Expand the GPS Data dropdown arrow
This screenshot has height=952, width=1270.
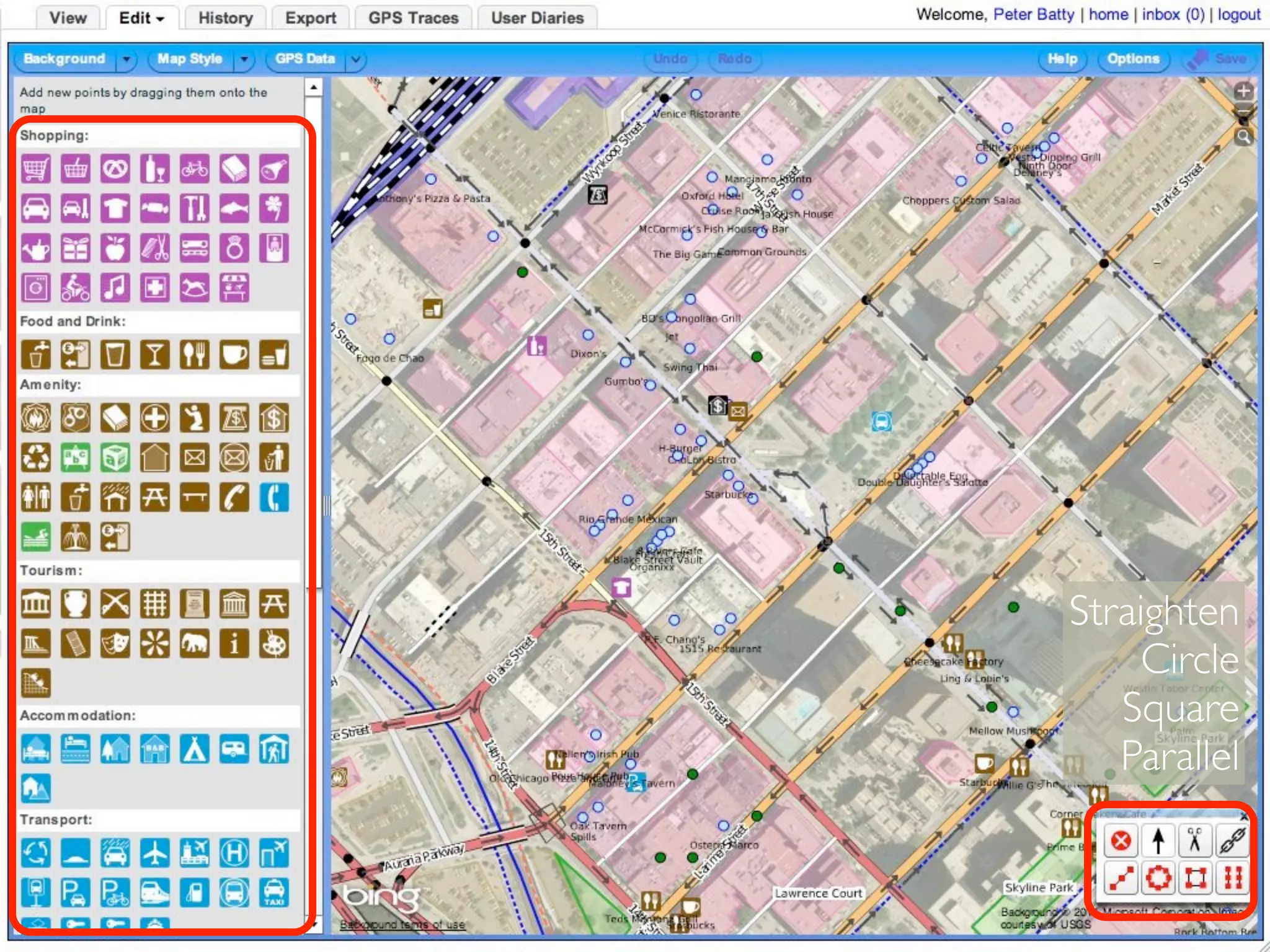point(356,59)
